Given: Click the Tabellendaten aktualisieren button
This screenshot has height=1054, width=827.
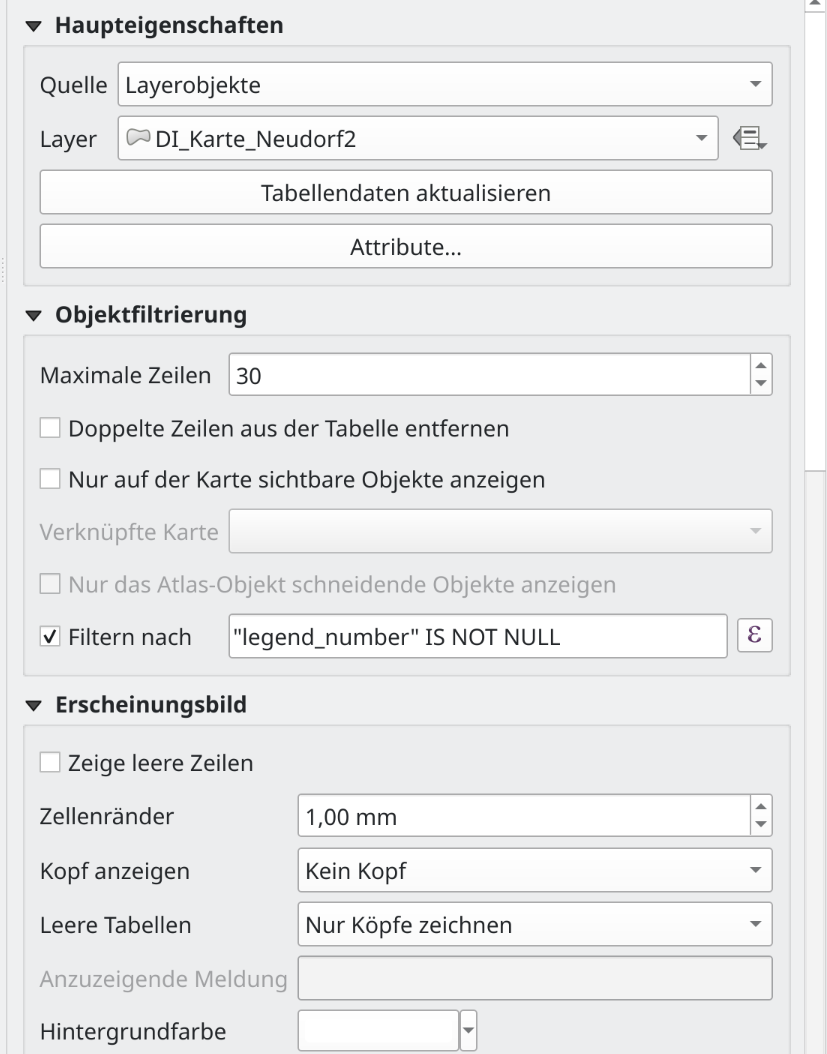Looking at the screenshot, I should 406,192.
